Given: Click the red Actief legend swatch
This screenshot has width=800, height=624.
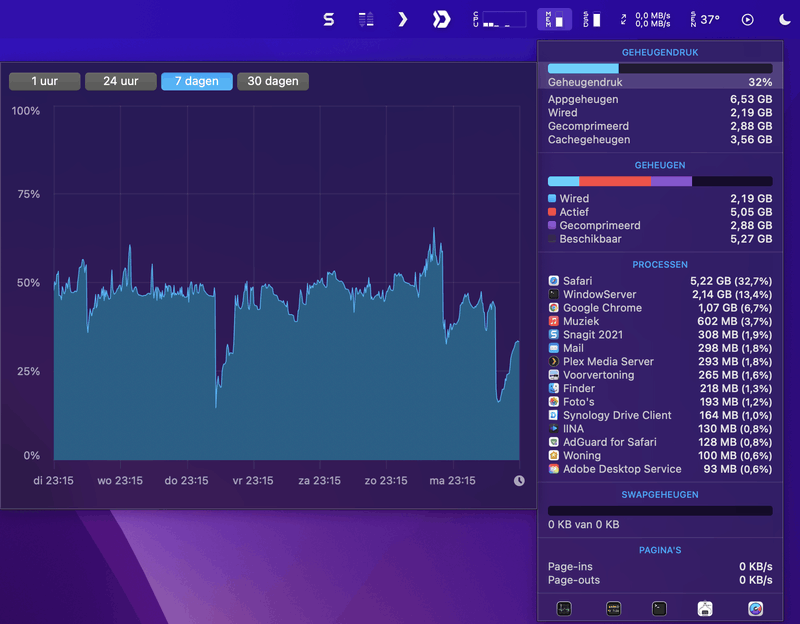Looking at the screenshot, I should 552,212.
